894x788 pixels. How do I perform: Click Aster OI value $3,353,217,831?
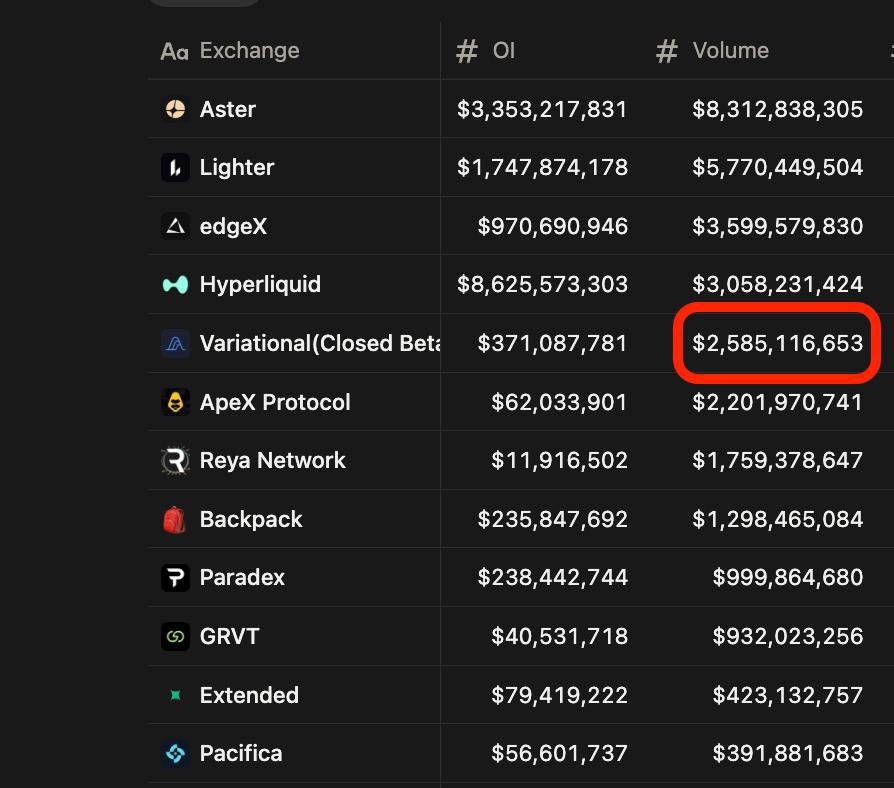tap(542, 109)
